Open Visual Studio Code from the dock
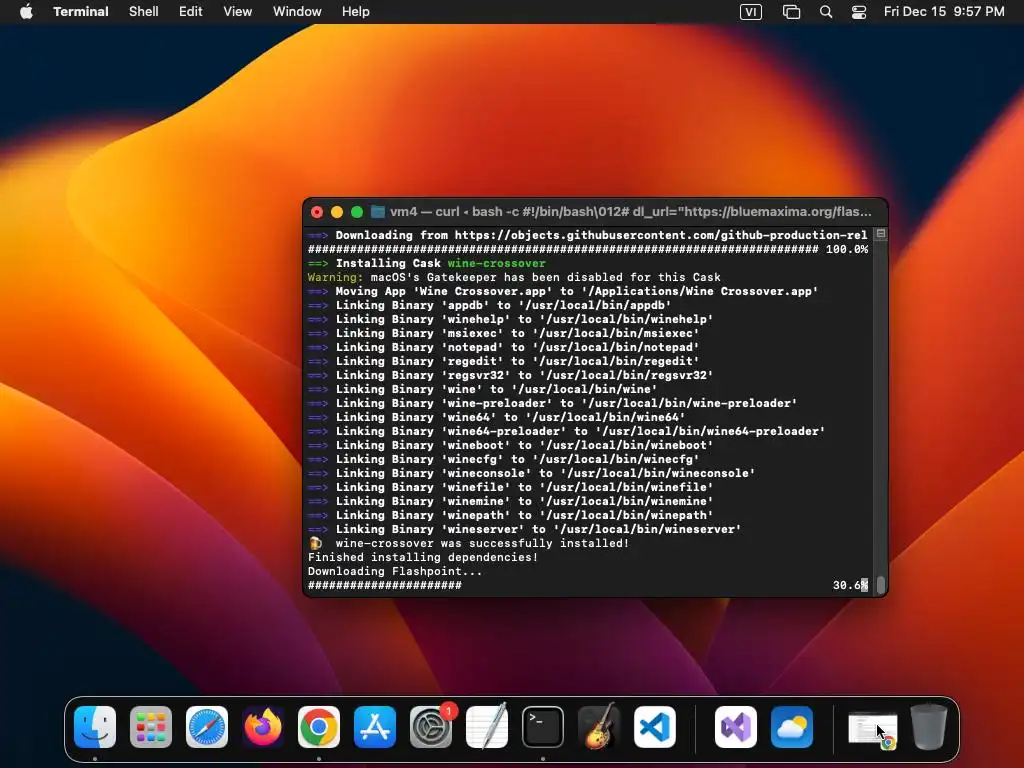This screenshot has height=768, width=1024. coord(654,727)
